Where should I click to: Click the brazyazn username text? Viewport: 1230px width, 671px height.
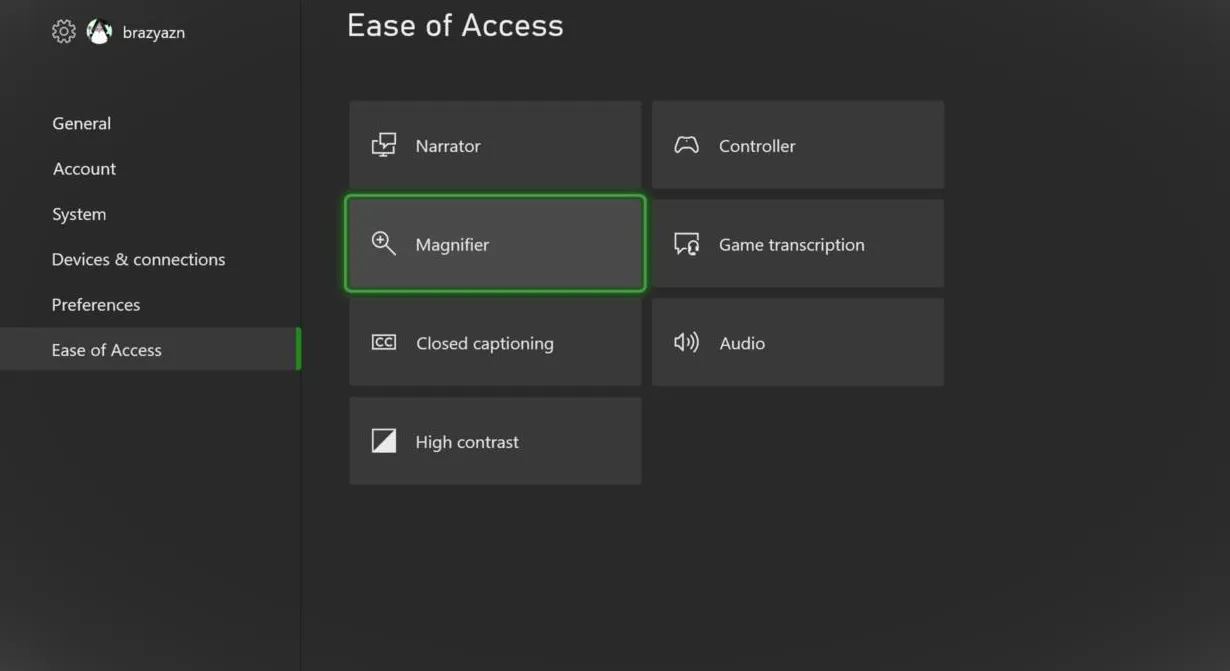coord(153,33)
